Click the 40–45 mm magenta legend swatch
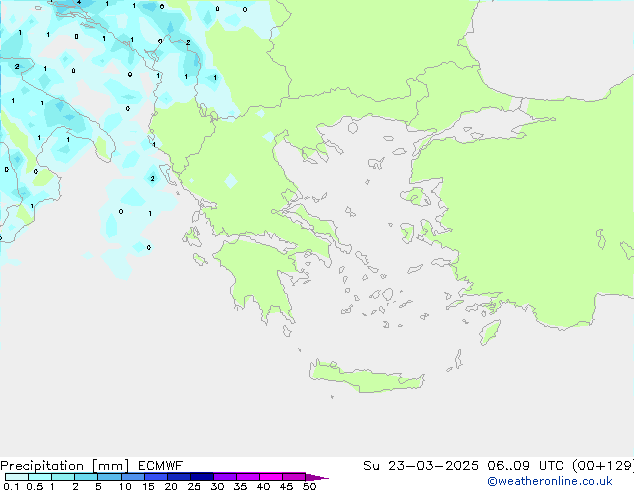 tap(271, 477)
